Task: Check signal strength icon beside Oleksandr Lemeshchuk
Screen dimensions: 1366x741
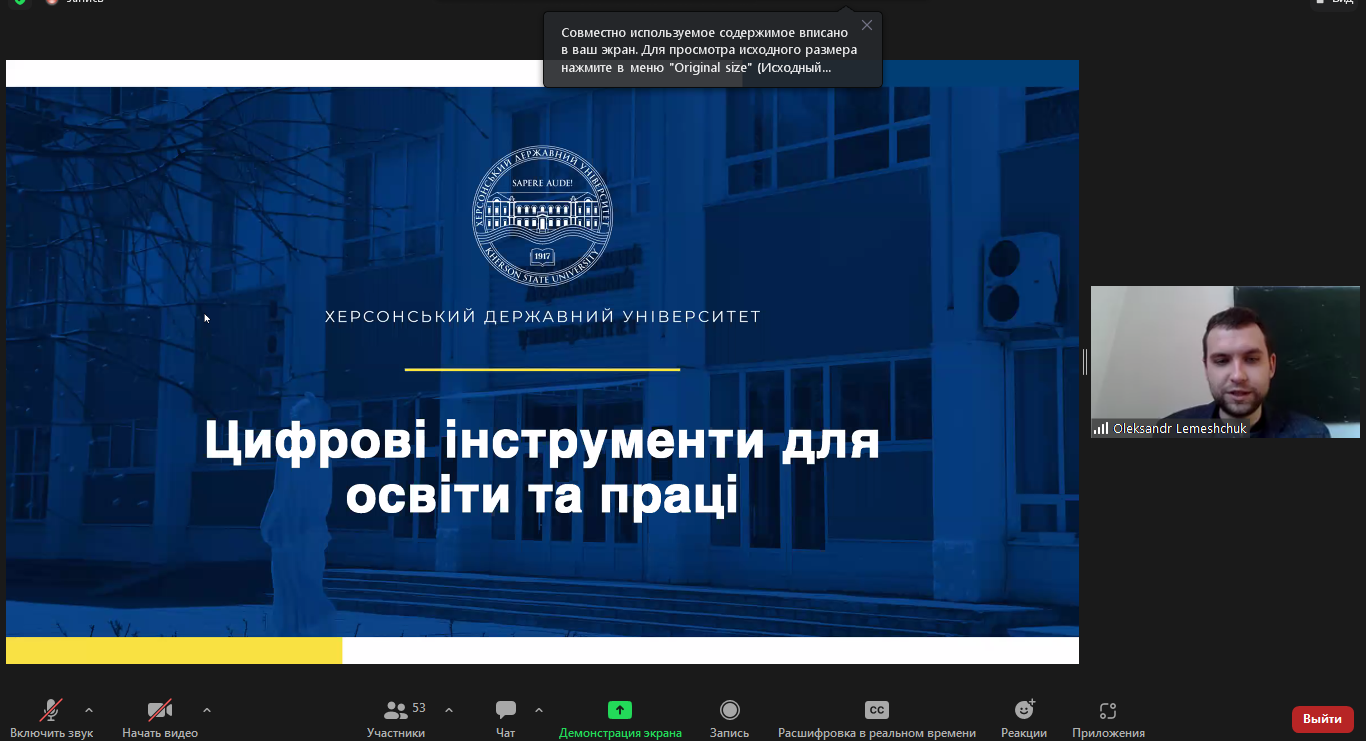Action: [x=1101, y=428]
